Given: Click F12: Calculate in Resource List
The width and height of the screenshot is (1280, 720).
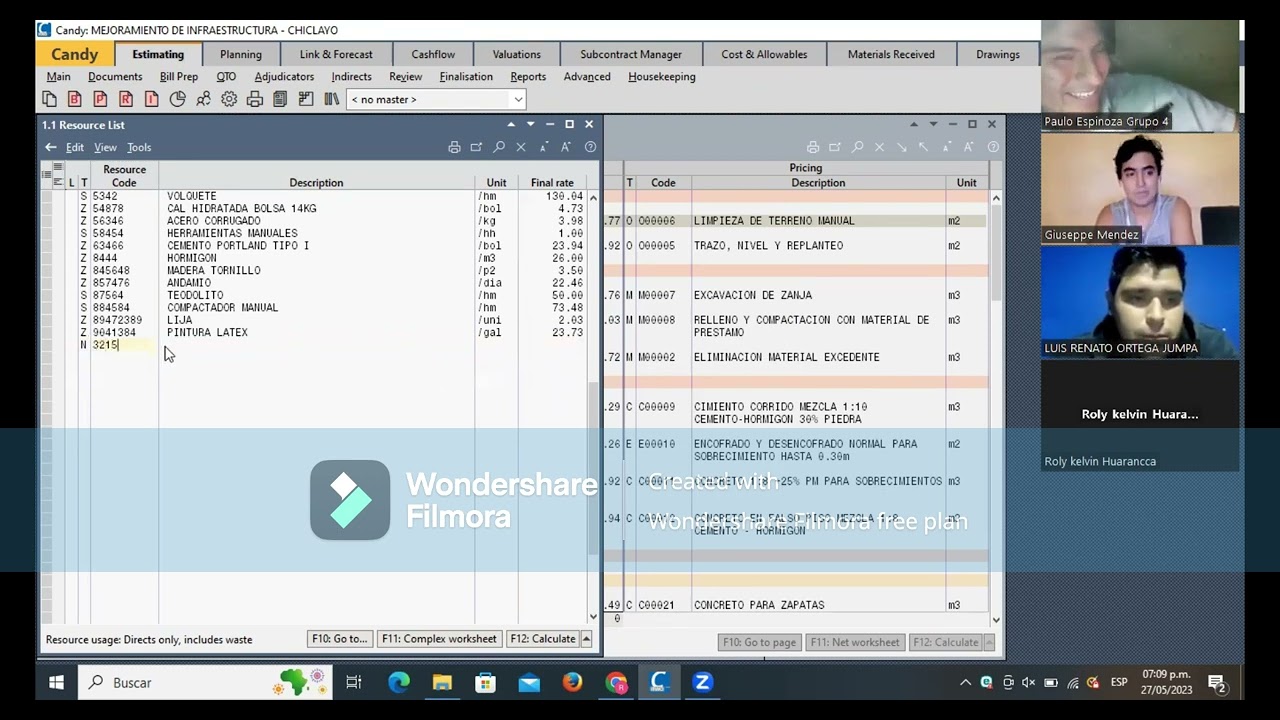Looking at the screenshot, I should click(x=543, y=639).
